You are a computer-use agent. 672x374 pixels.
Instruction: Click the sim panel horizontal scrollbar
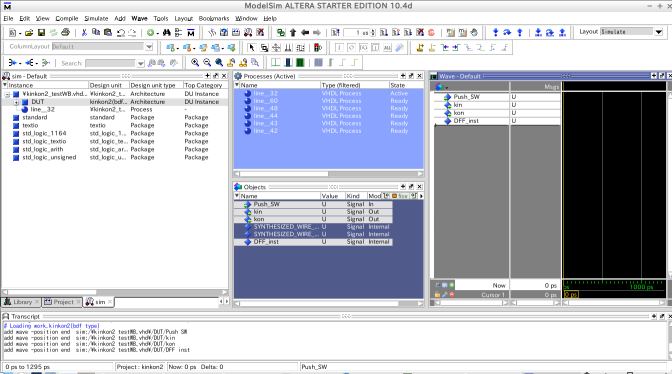(115, 292)
